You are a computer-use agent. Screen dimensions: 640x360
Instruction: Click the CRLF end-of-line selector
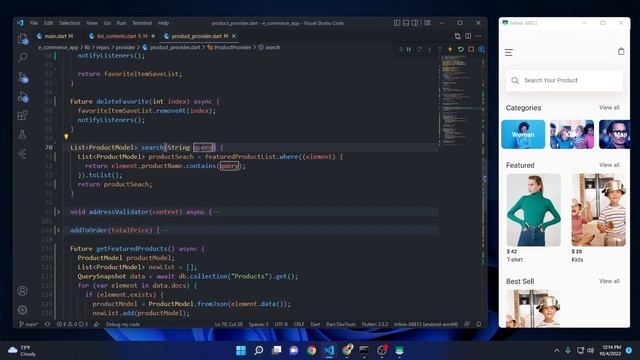[x=299, y=324]
